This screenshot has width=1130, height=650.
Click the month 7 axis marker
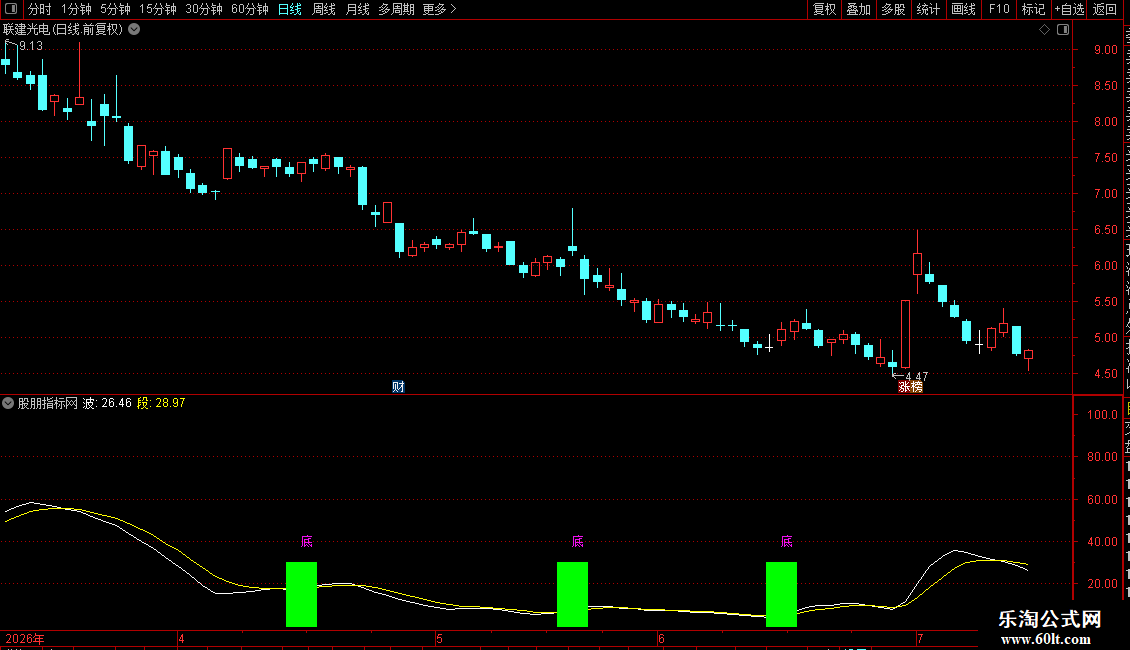click(920, 639)
